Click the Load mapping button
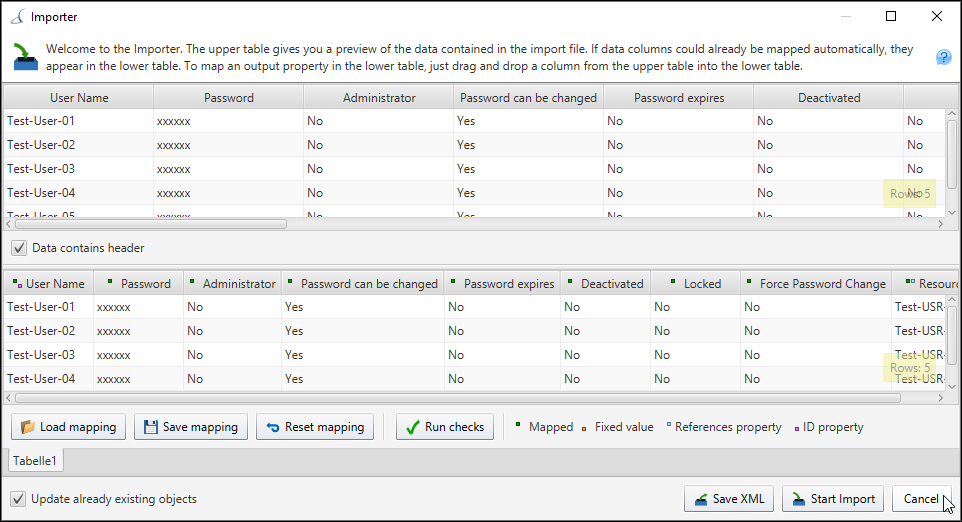Viewport: 962px width, 522px height. click(69, 426)
